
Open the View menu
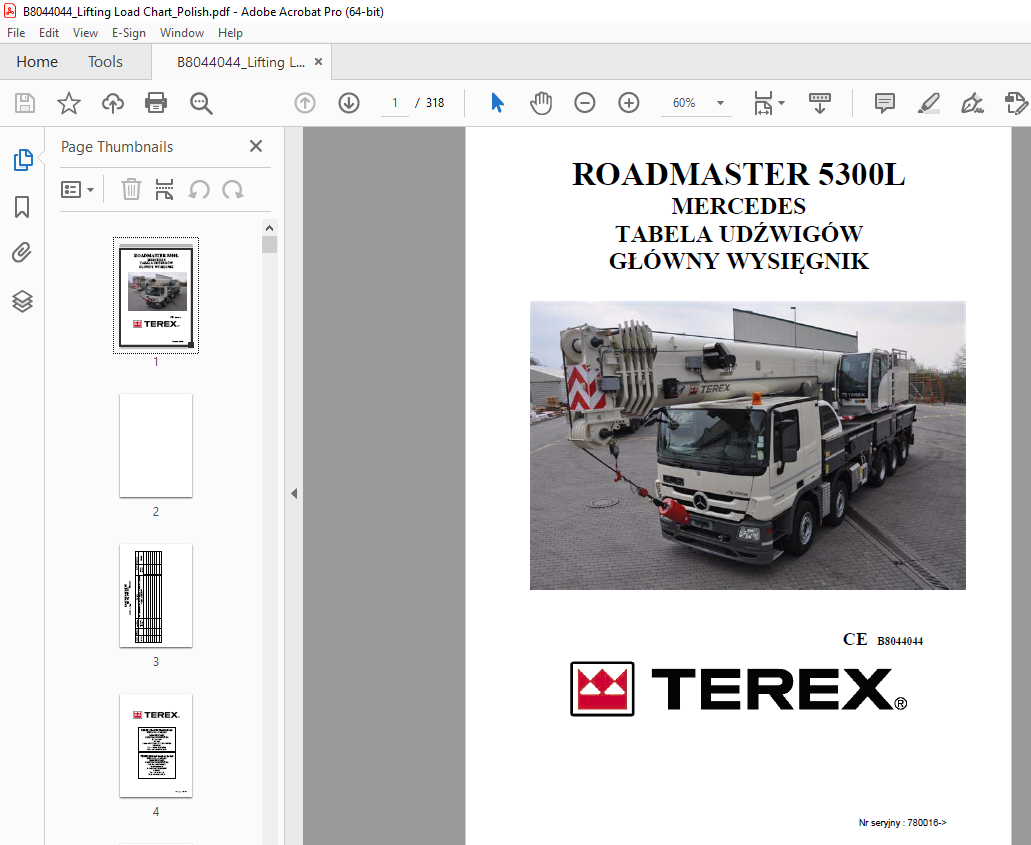[85, 33]
